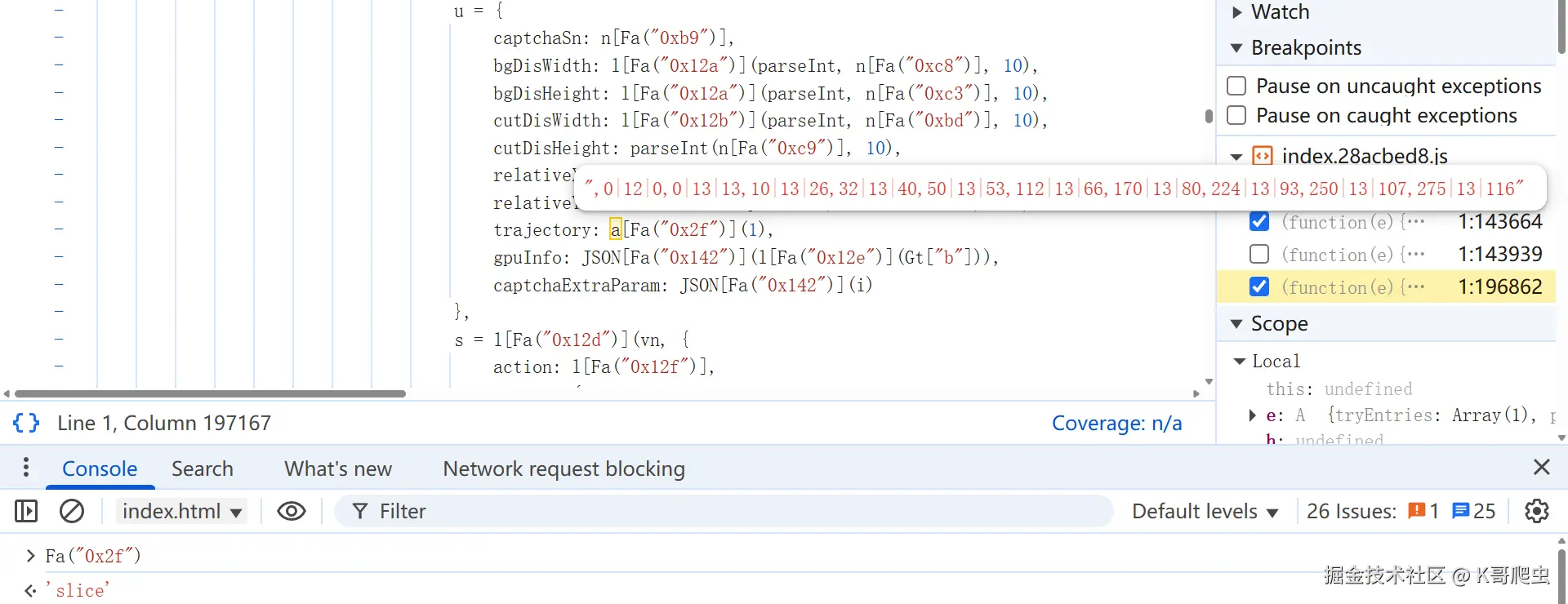Toggle the console sidebar panel icon

pos(26,511)
